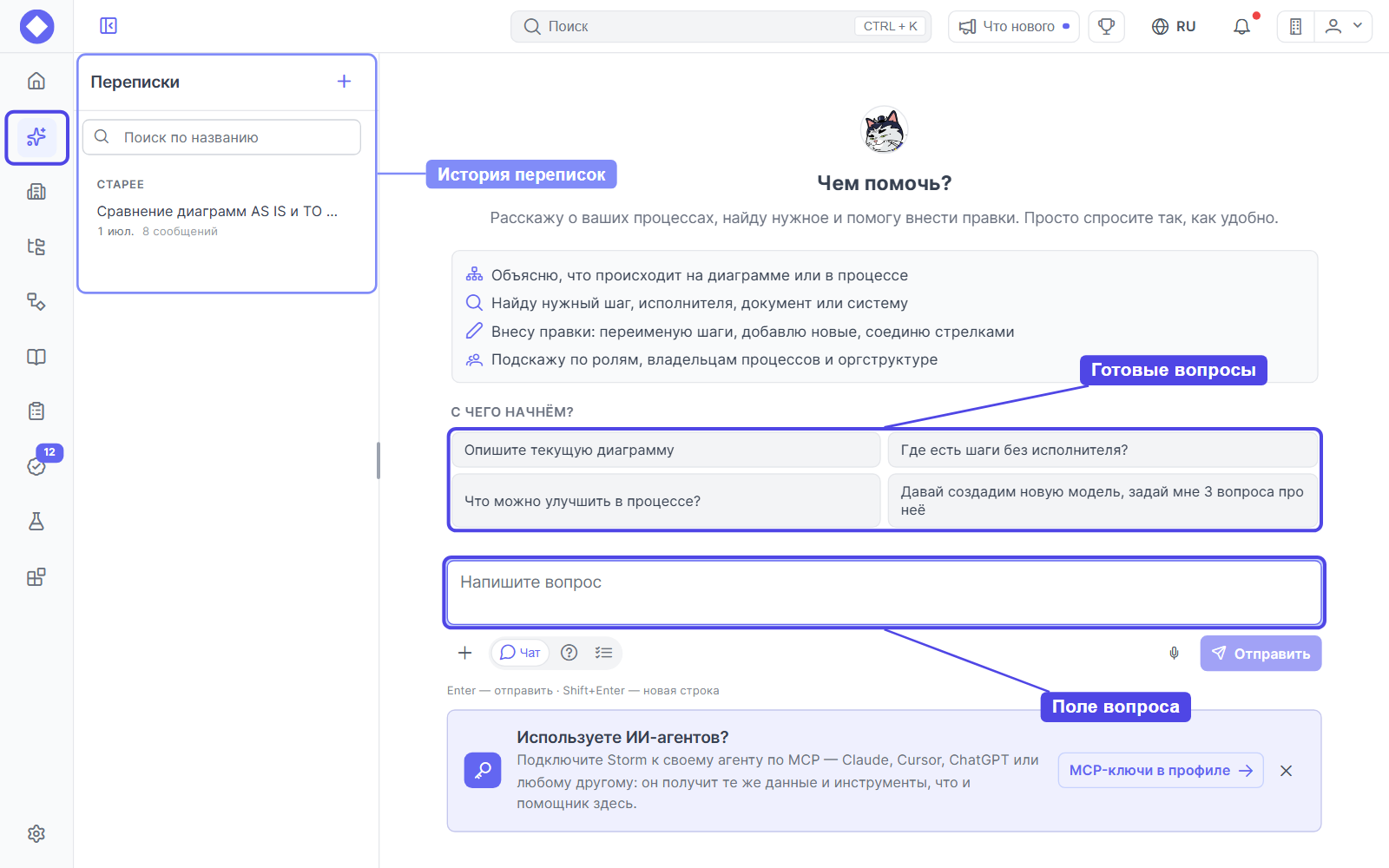The image size is (1389, 868).
Task: Start a new conversation with plus button
Action: click(x=345, y=82)
